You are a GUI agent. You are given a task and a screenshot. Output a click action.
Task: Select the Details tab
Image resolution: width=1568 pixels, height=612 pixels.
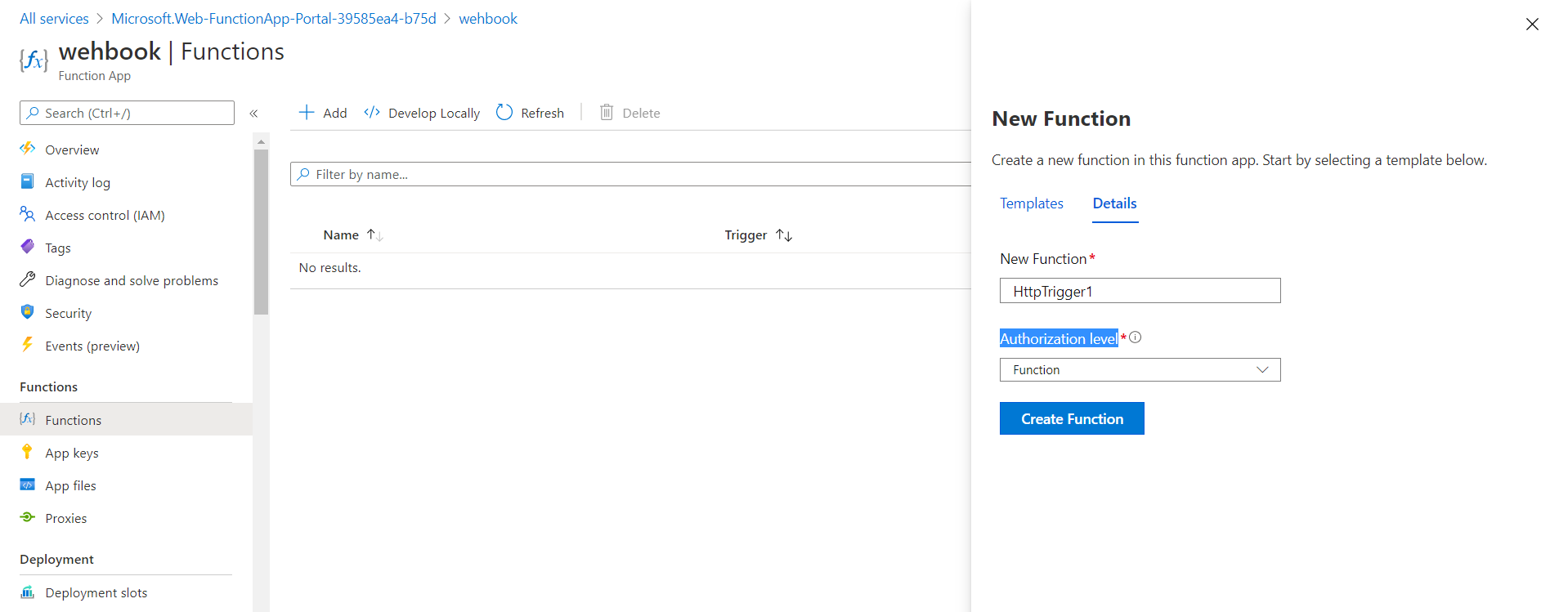(x=1115, y=203)
